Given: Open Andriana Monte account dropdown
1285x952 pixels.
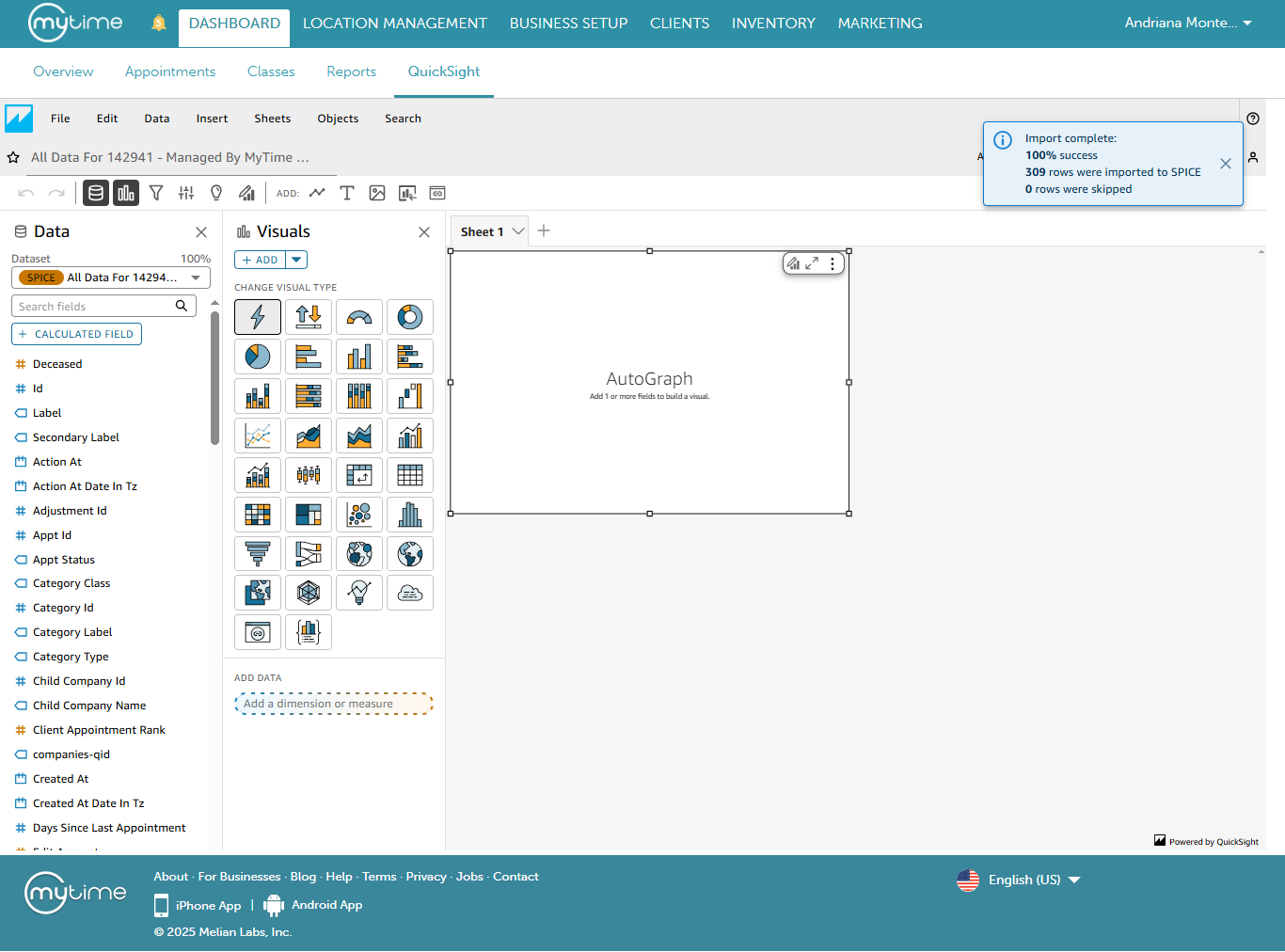Looking at the screenshot, I should [1188, 23].
